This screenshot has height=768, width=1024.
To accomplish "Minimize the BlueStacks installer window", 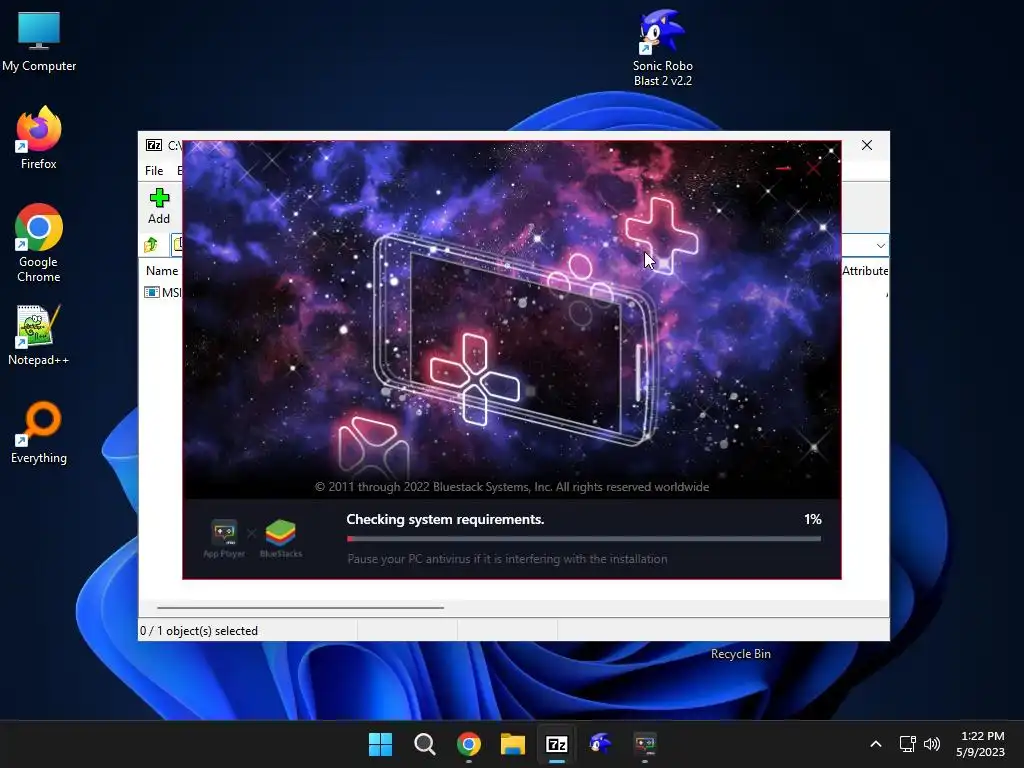I will click(x=784, y=168).
